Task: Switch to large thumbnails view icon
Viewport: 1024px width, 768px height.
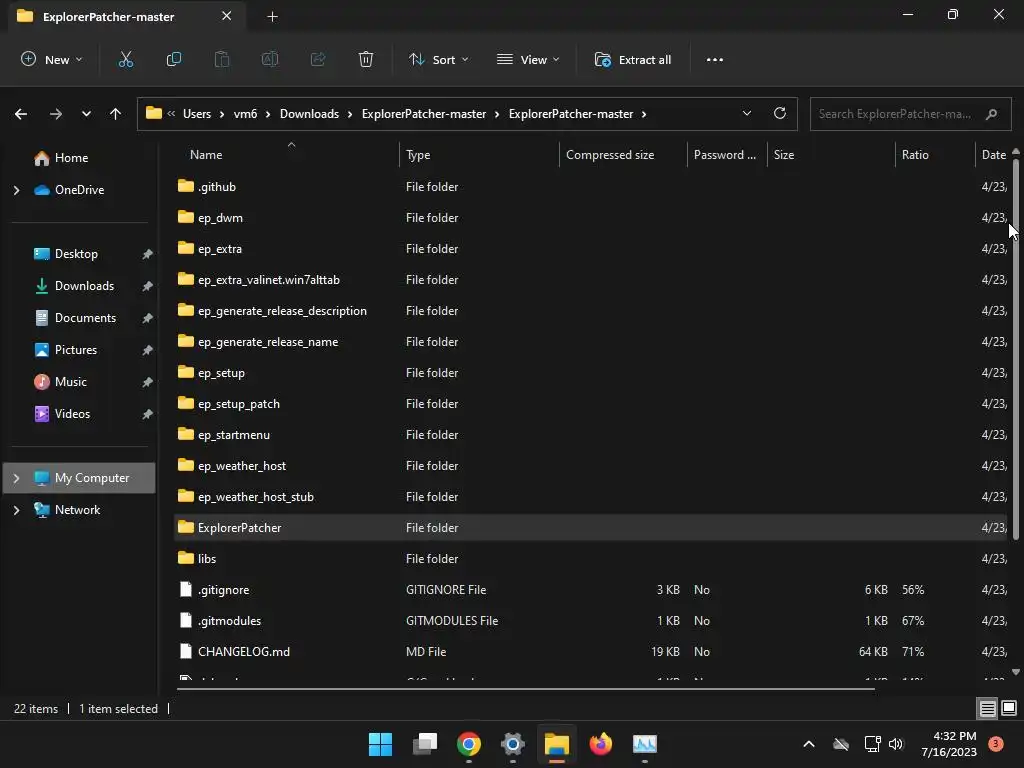Action: tap(1009, 708)
